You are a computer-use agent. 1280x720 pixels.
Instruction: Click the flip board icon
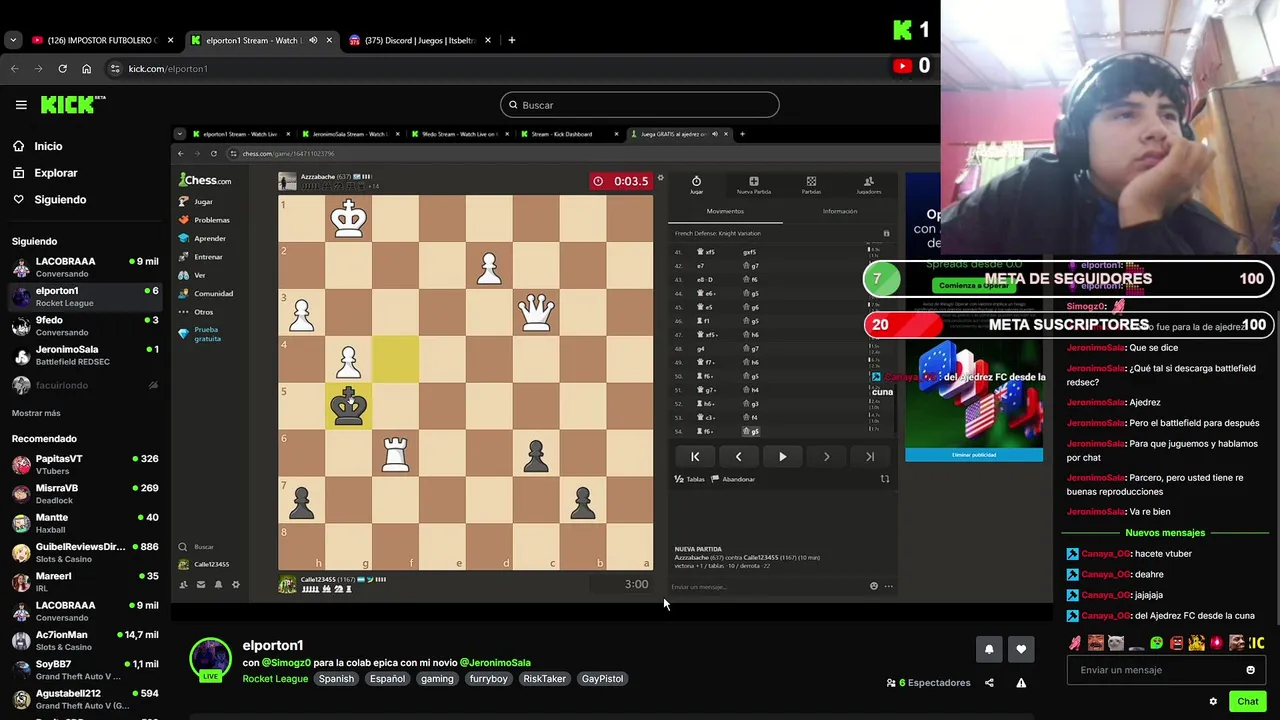click(x=884, y=479)
